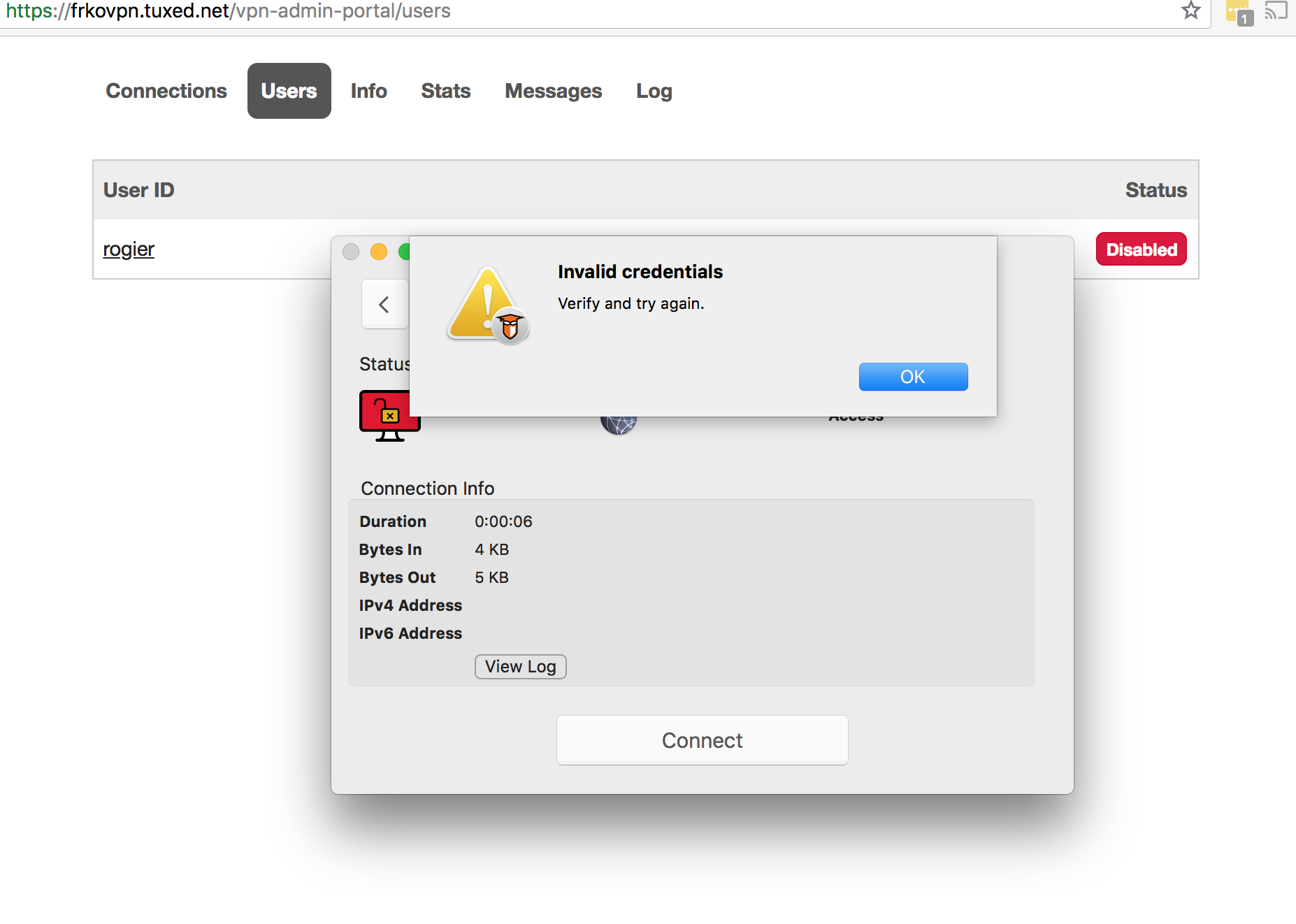Dismiss the alert with OK
Screen dimensions: 1296x924
pos(913,377)
